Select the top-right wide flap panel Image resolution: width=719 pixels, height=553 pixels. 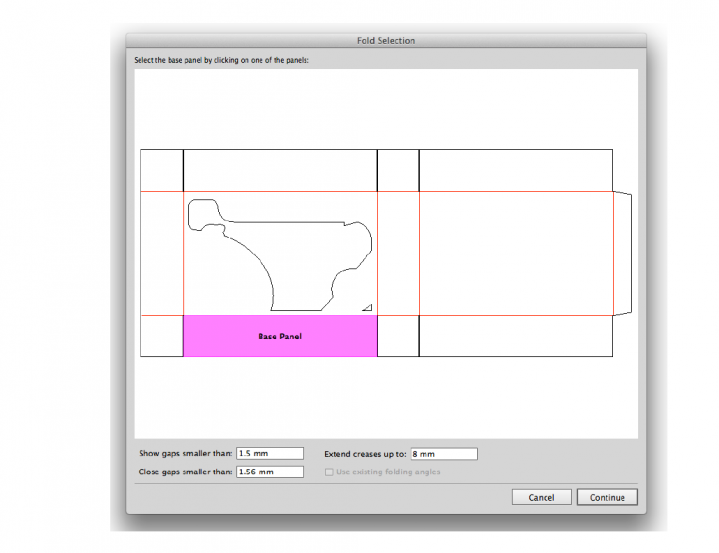click(x=515, y=170)
